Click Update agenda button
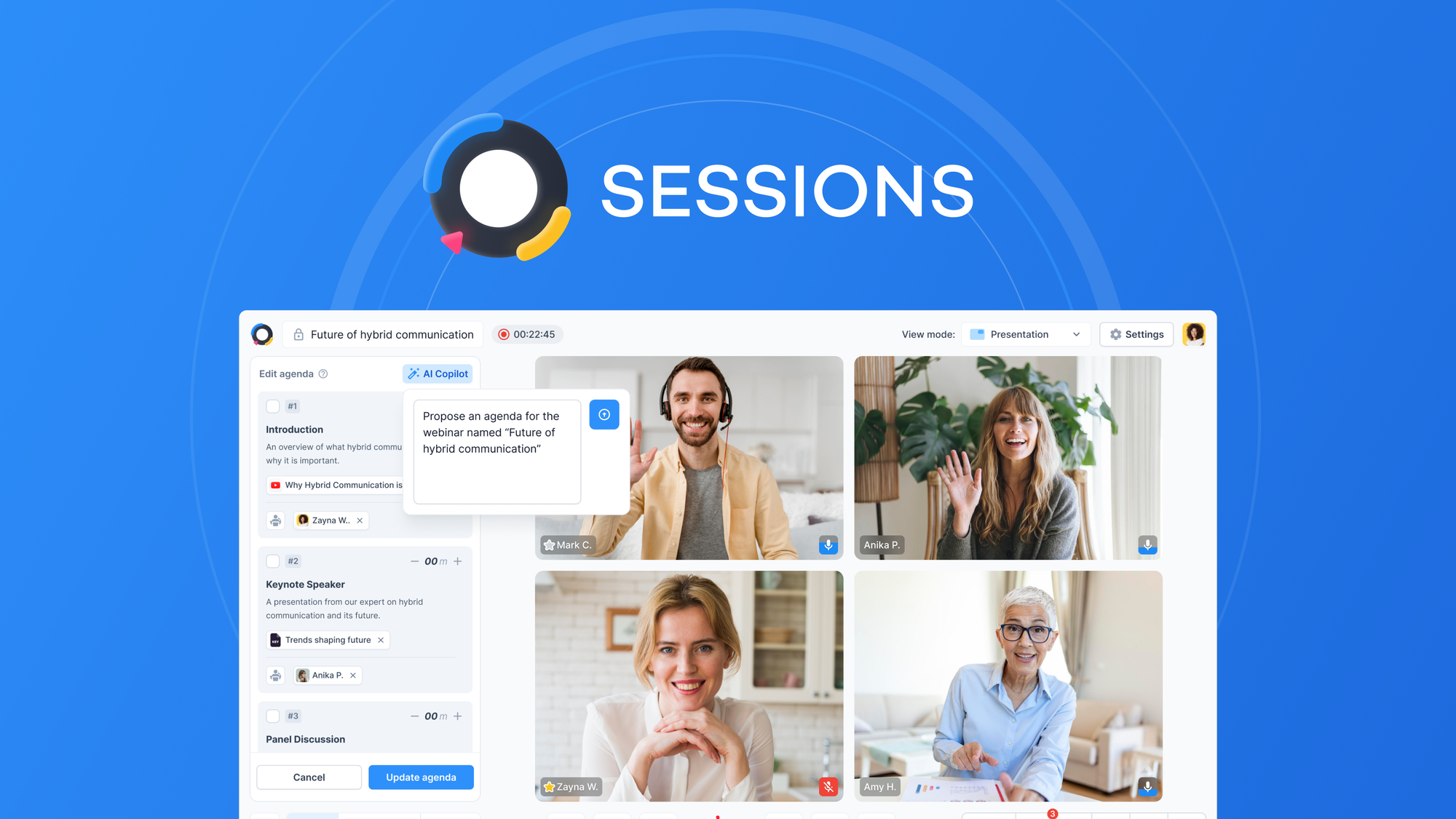Viewport: 1456px width, 819px height. (421, 777)
